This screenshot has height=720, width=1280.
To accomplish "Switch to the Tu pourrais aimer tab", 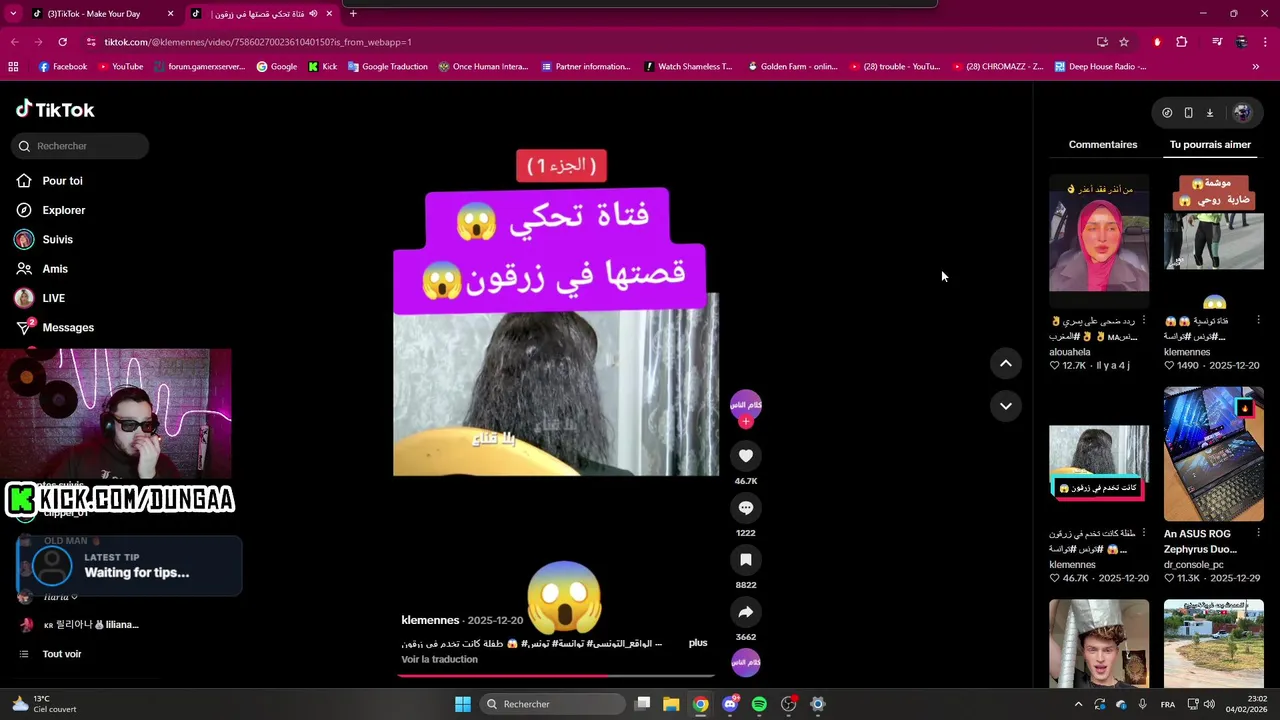I will [1210, 145].
